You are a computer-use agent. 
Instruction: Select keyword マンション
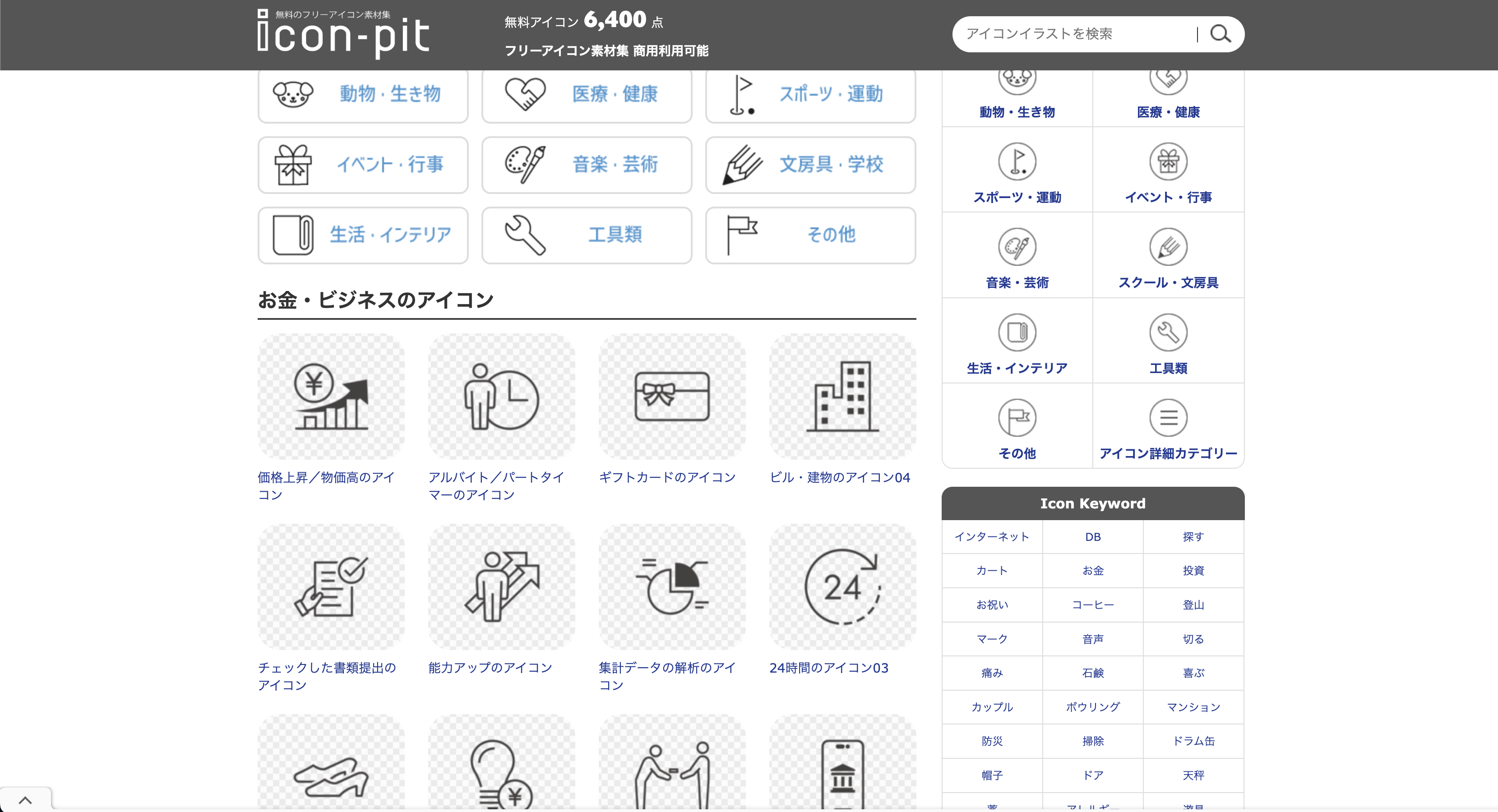pyautogui.click(x=1193, y=707)
